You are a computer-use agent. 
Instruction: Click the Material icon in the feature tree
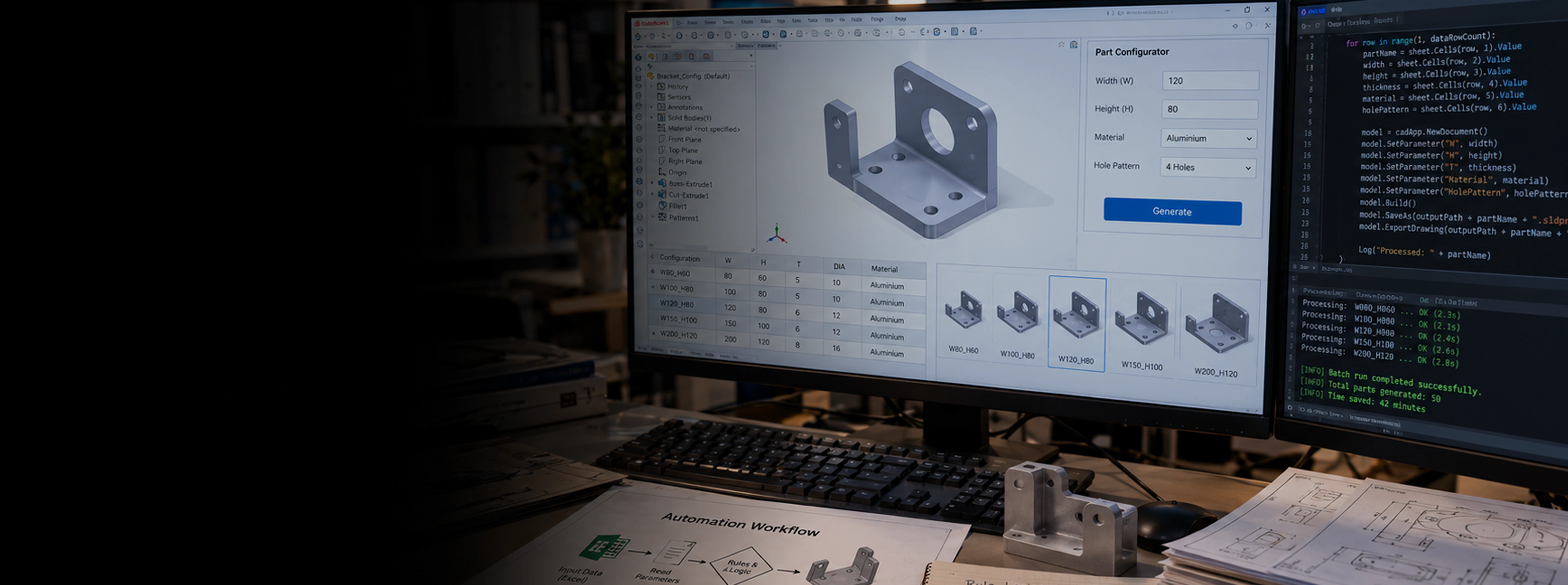pos(662,128)
